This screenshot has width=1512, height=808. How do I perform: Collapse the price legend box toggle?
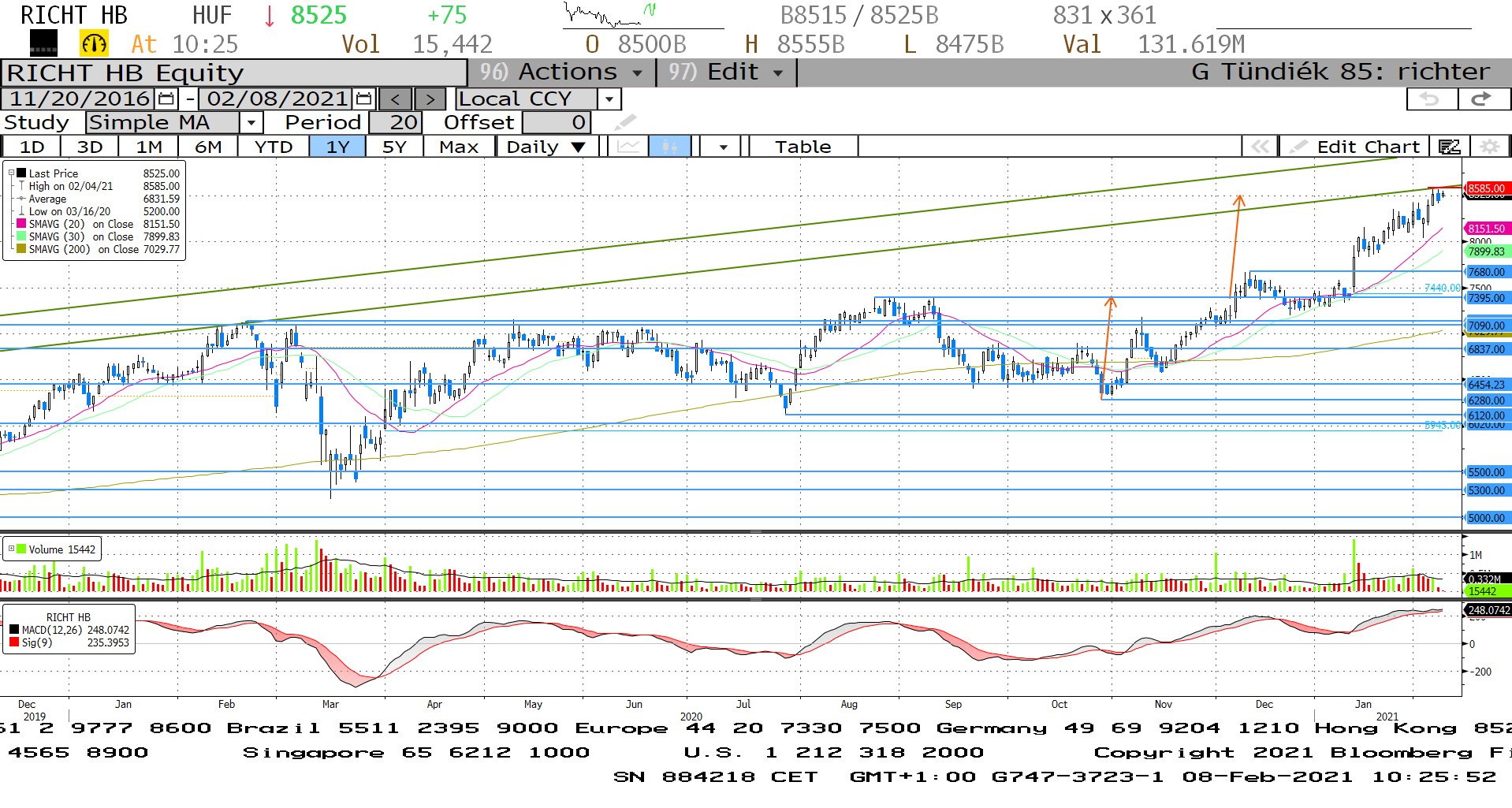tap(11, 173)
